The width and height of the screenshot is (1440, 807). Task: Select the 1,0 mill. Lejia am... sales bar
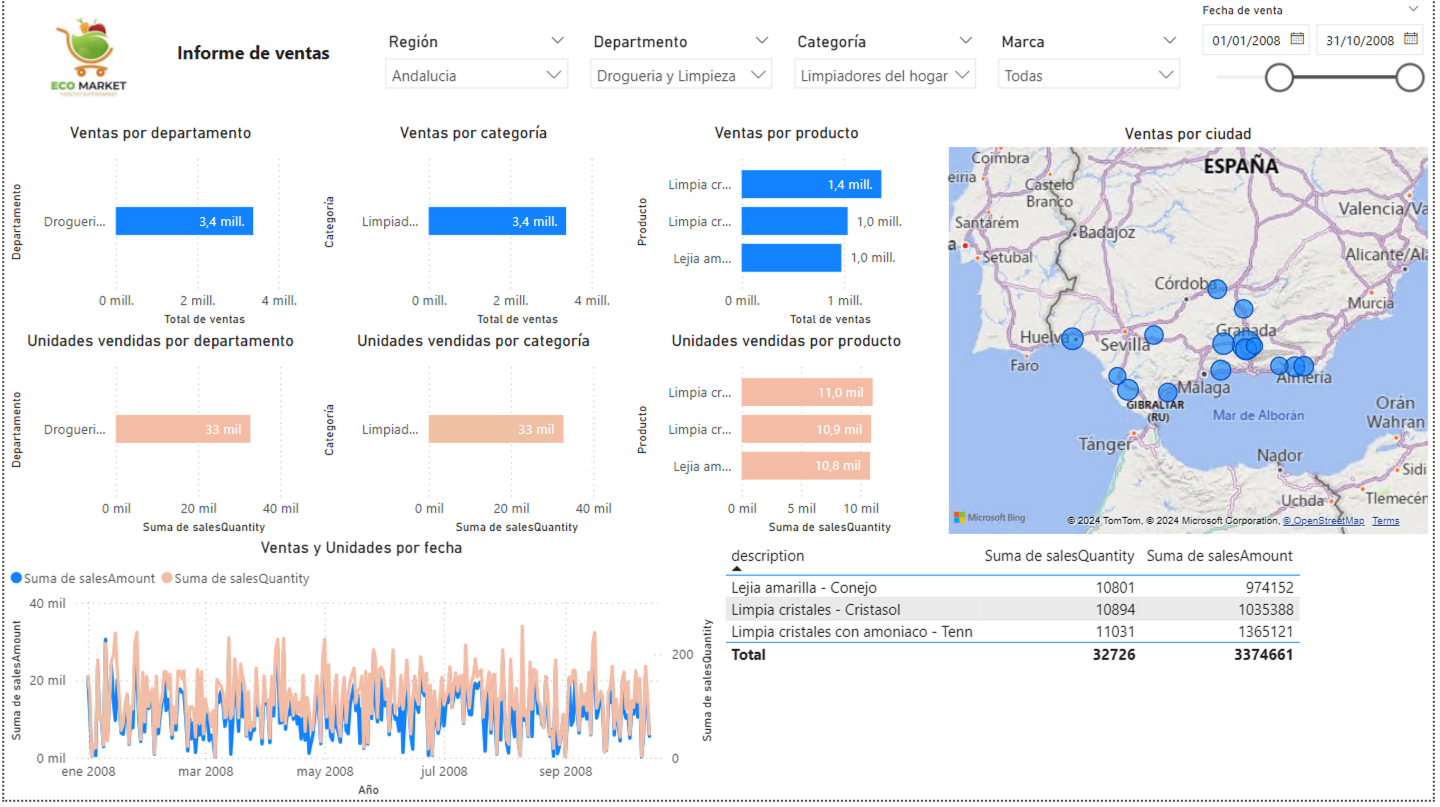[791, 258]
